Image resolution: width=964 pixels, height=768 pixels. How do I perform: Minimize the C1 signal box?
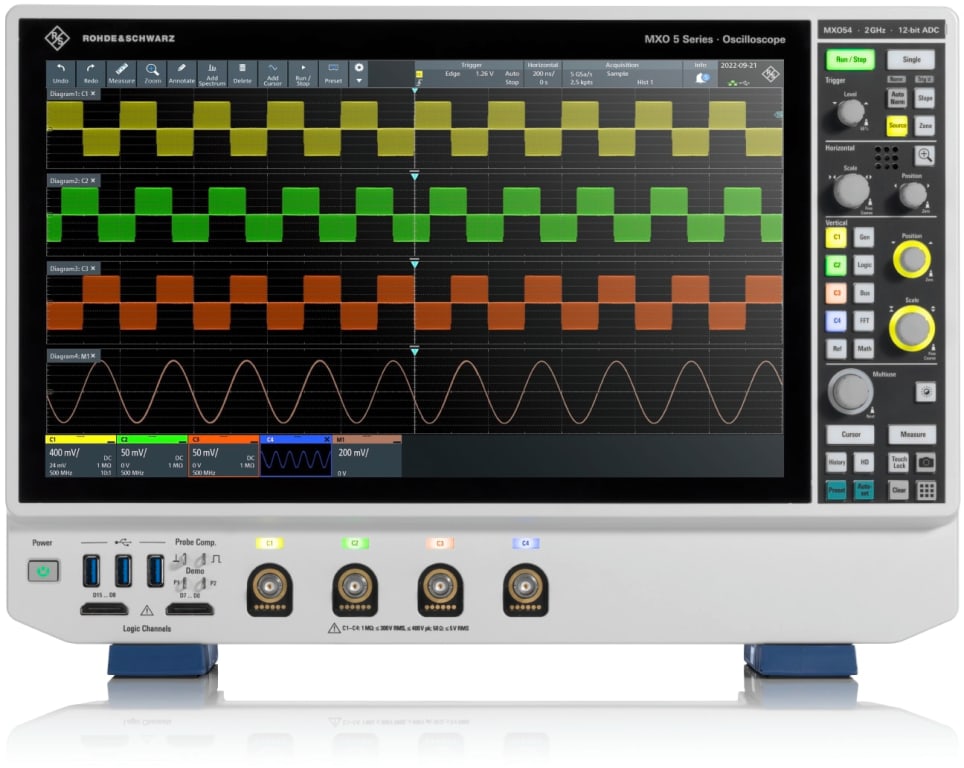pos(110,440)
